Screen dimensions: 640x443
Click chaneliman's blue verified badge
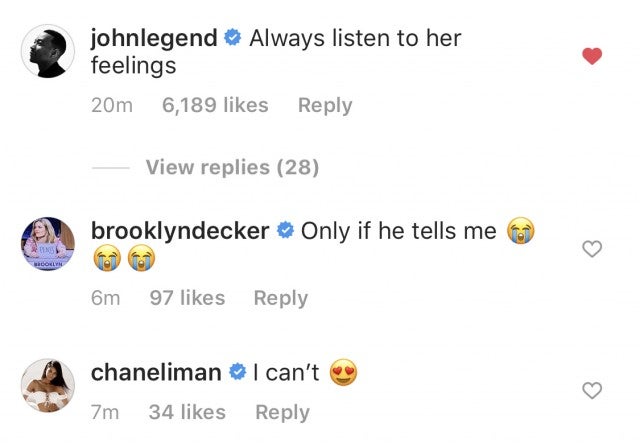(x=238, y=374)
